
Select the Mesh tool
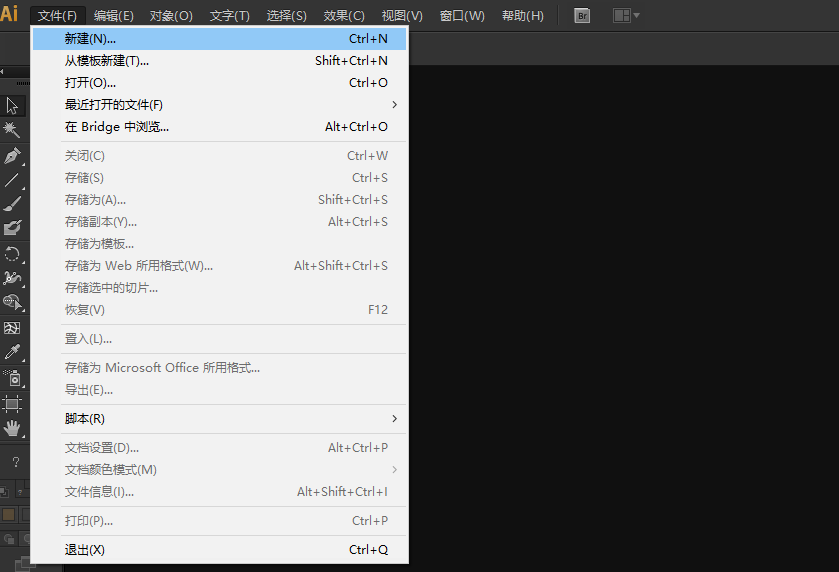12,327
